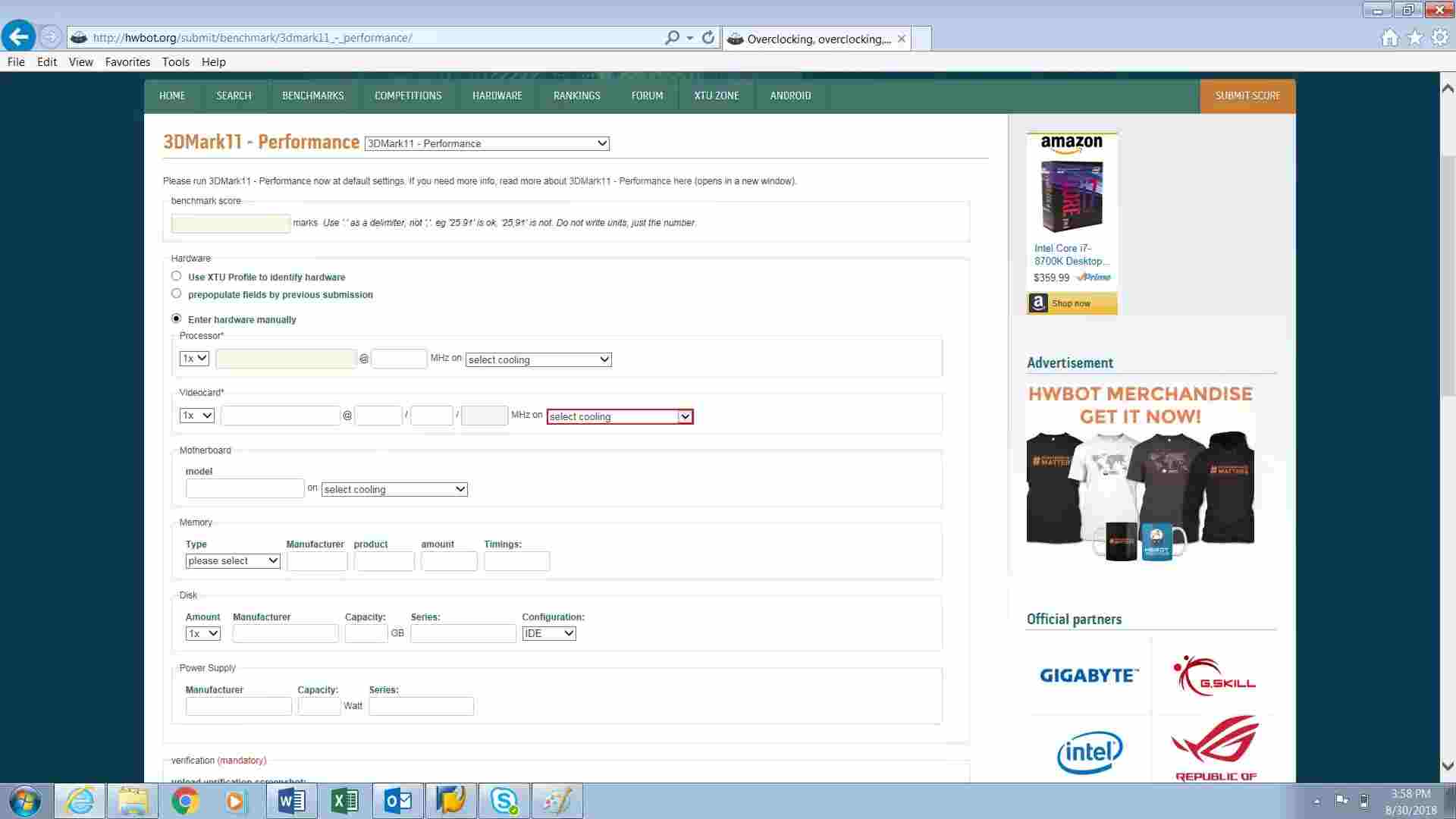Open the Disk Amount 1x dropdown
Screen dimensions: 1456x819
point(203,633)
